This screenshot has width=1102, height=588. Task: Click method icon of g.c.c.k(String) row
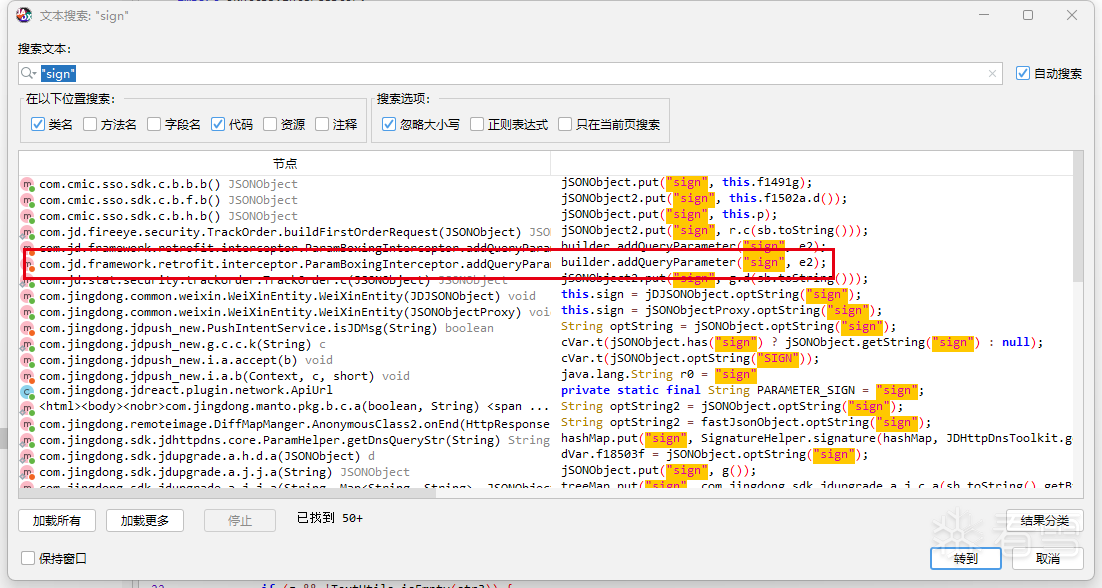[27, 344]
